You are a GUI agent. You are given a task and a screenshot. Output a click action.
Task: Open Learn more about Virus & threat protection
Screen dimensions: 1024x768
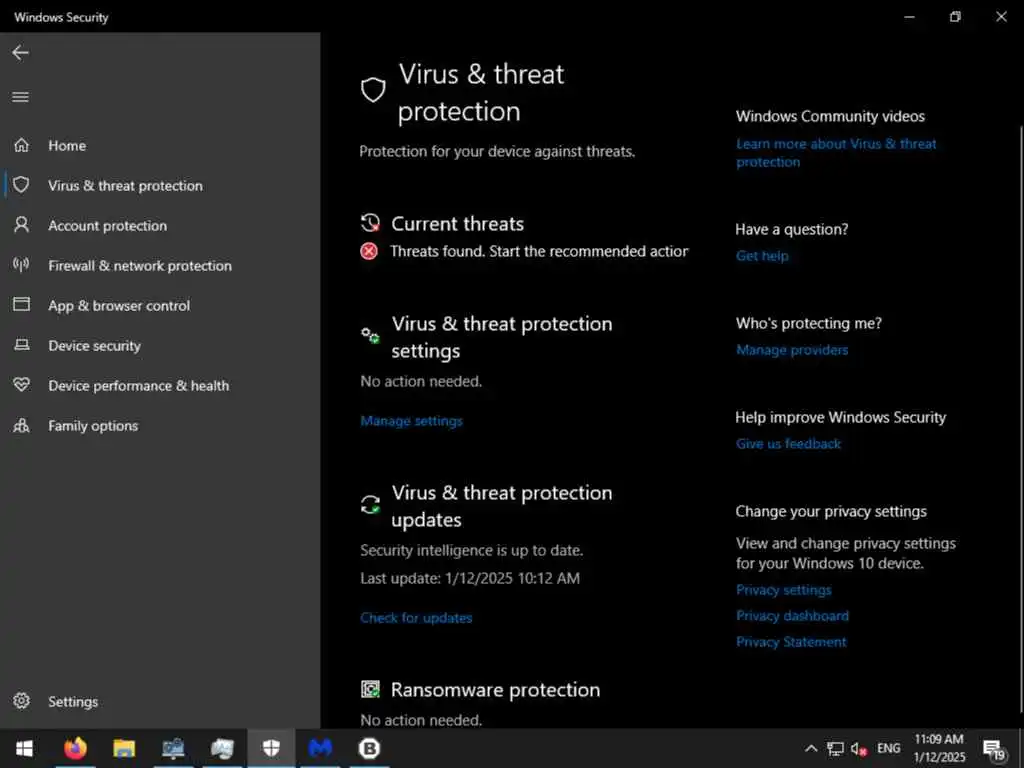836,153
